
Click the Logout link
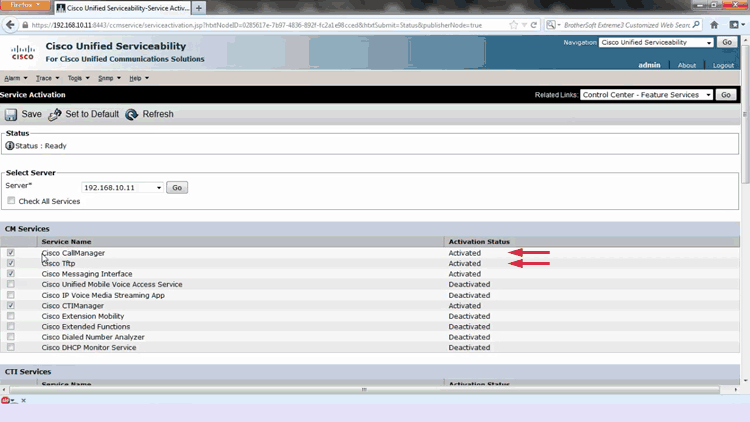tap(723, 66)
